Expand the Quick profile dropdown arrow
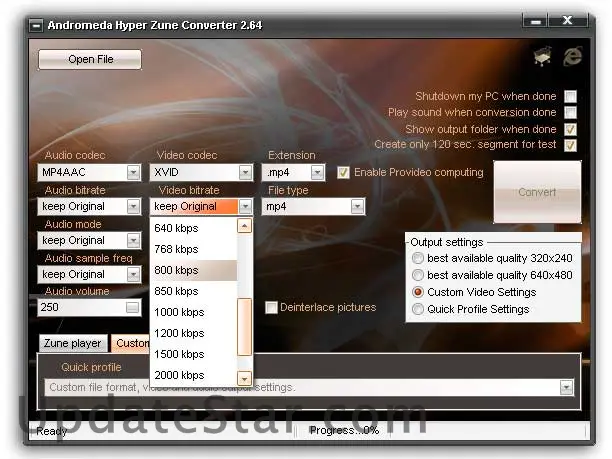 pos(566,388)
